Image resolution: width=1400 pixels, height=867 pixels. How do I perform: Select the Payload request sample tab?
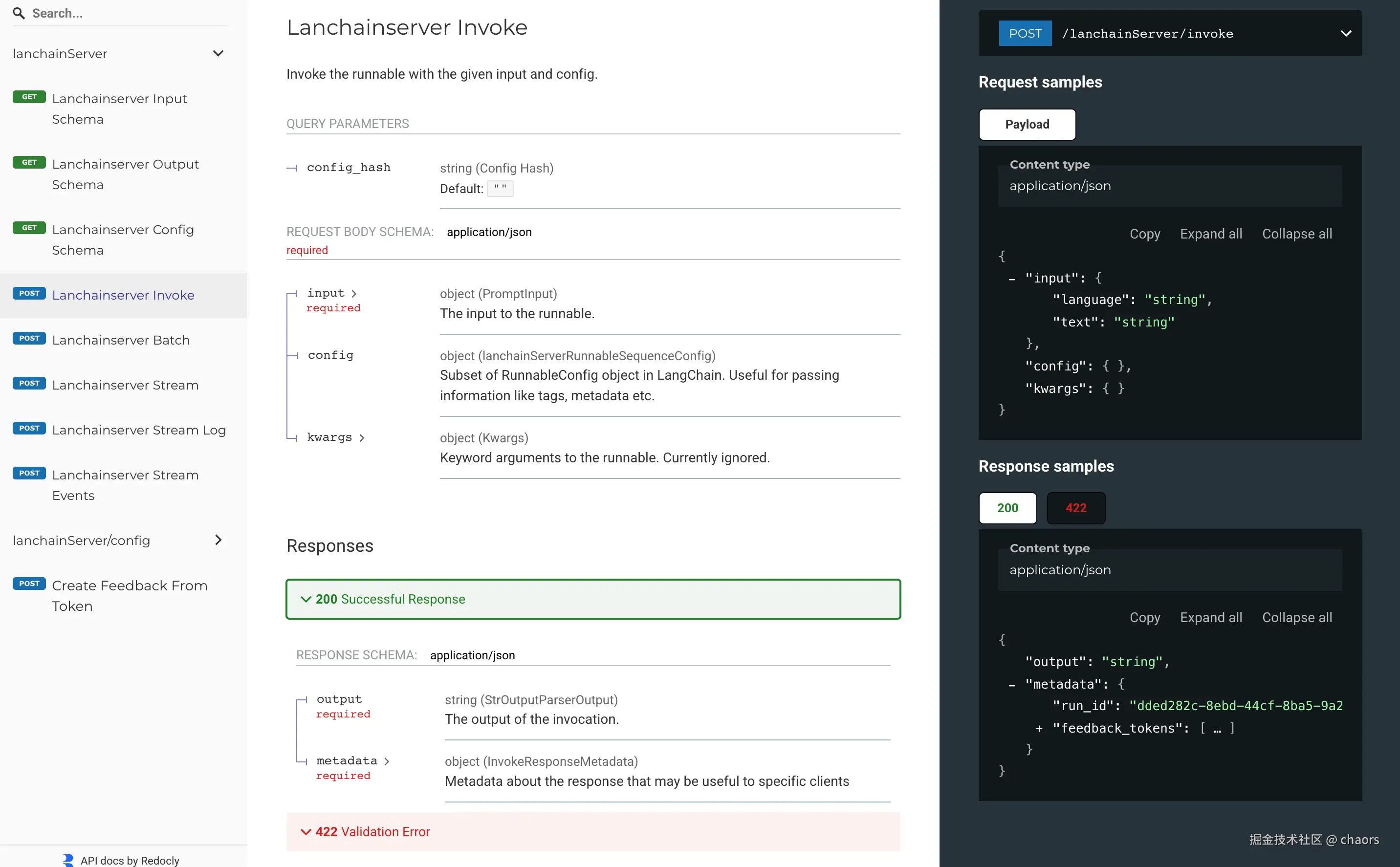(1027, 125)
